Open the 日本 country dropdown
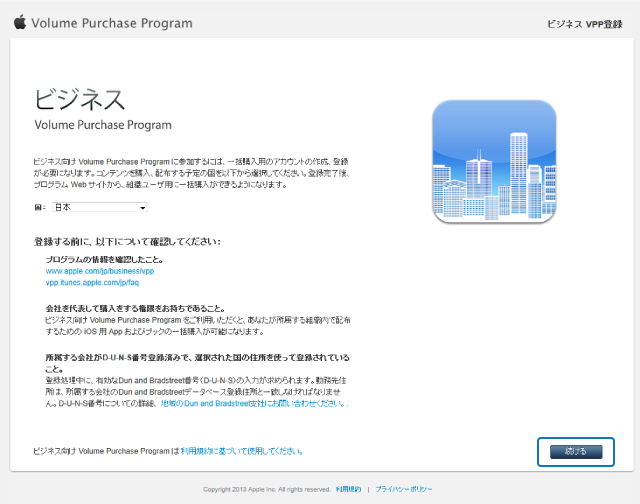This screenshot has width=640, height=504. pos(100,207)
